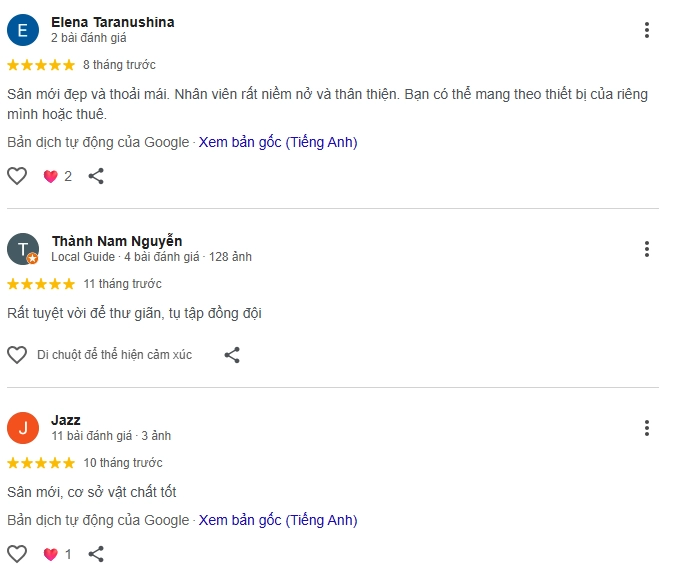This screenshot has width=675, height=569.
Task: Open Elena Taranushina's profile avatar
Action: coord(23,30)
